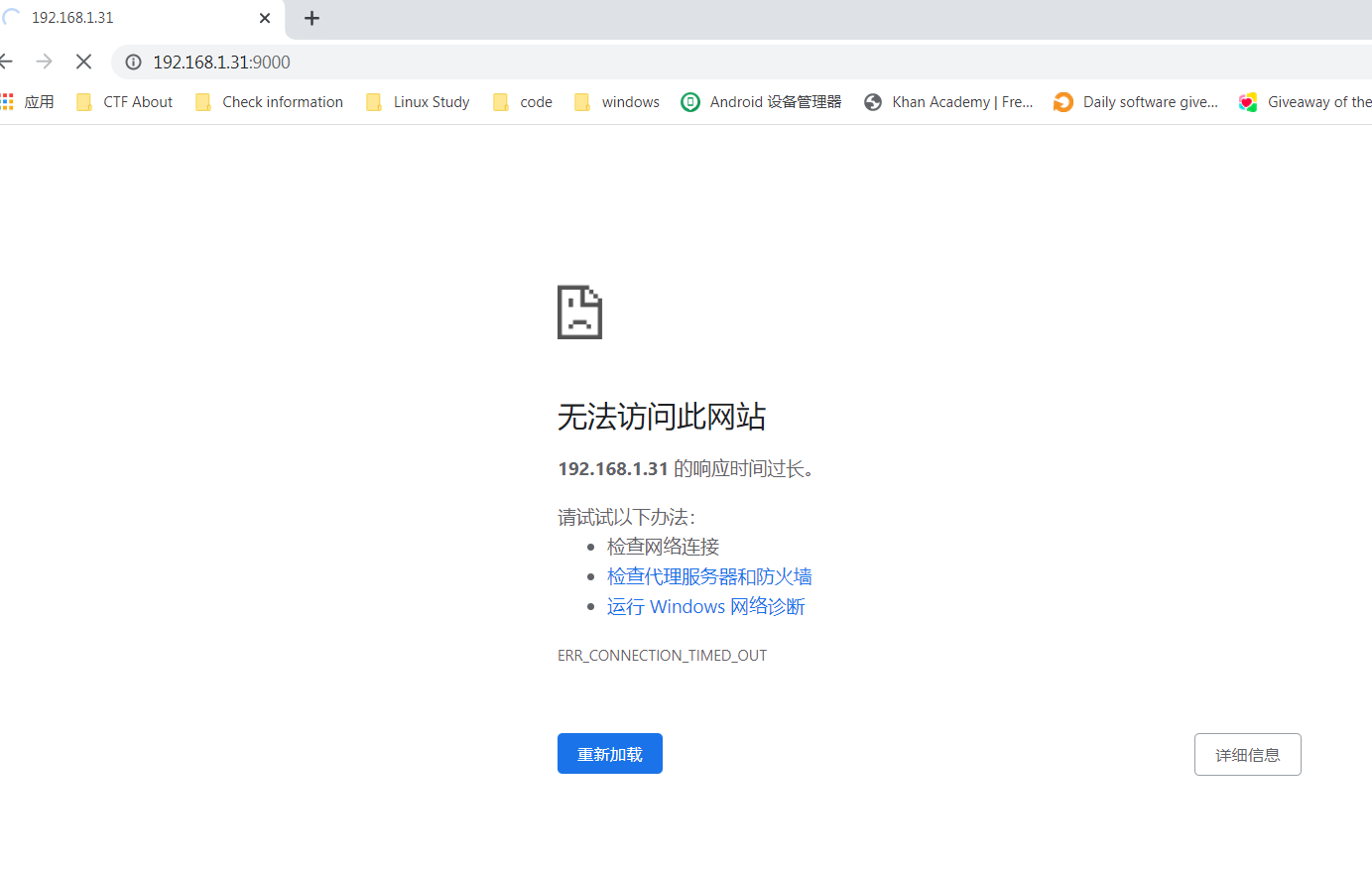Screen dimensions: 1372x872
Task: Open 详细信息 (Details) panel
Action: [x=1247, y=754]
